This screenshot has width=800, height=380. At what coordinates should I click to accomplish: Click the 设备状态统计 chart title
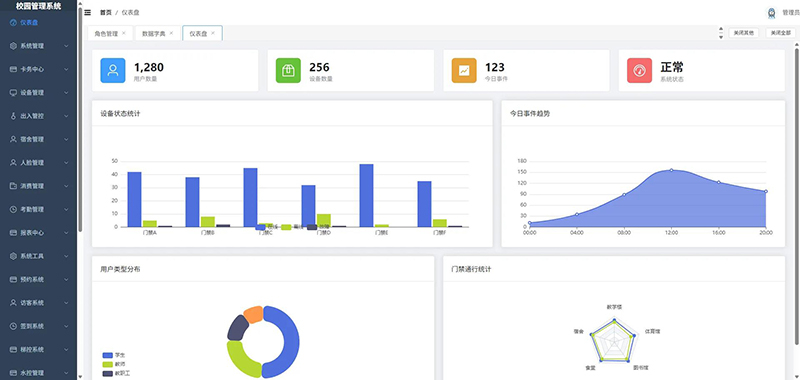tap(120, 114)
